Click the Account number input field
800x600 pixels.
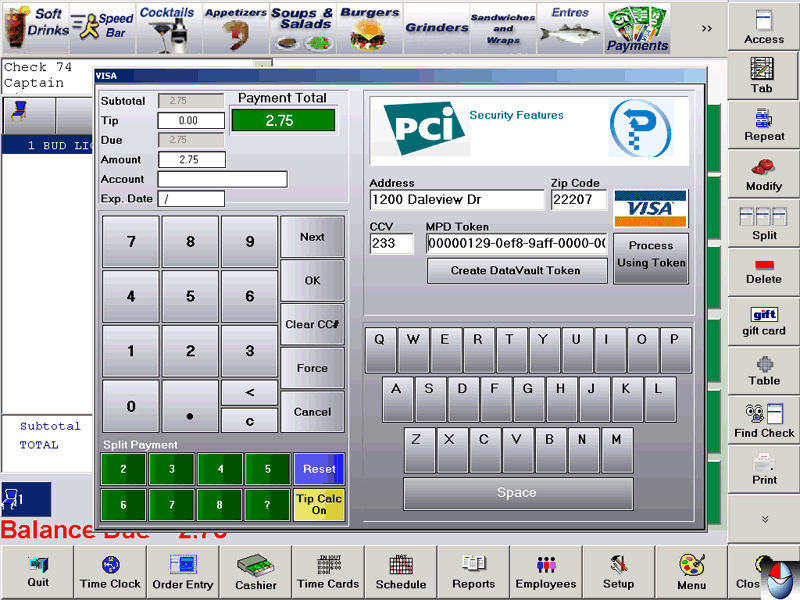pyautogui.click(x=222, y=179)
